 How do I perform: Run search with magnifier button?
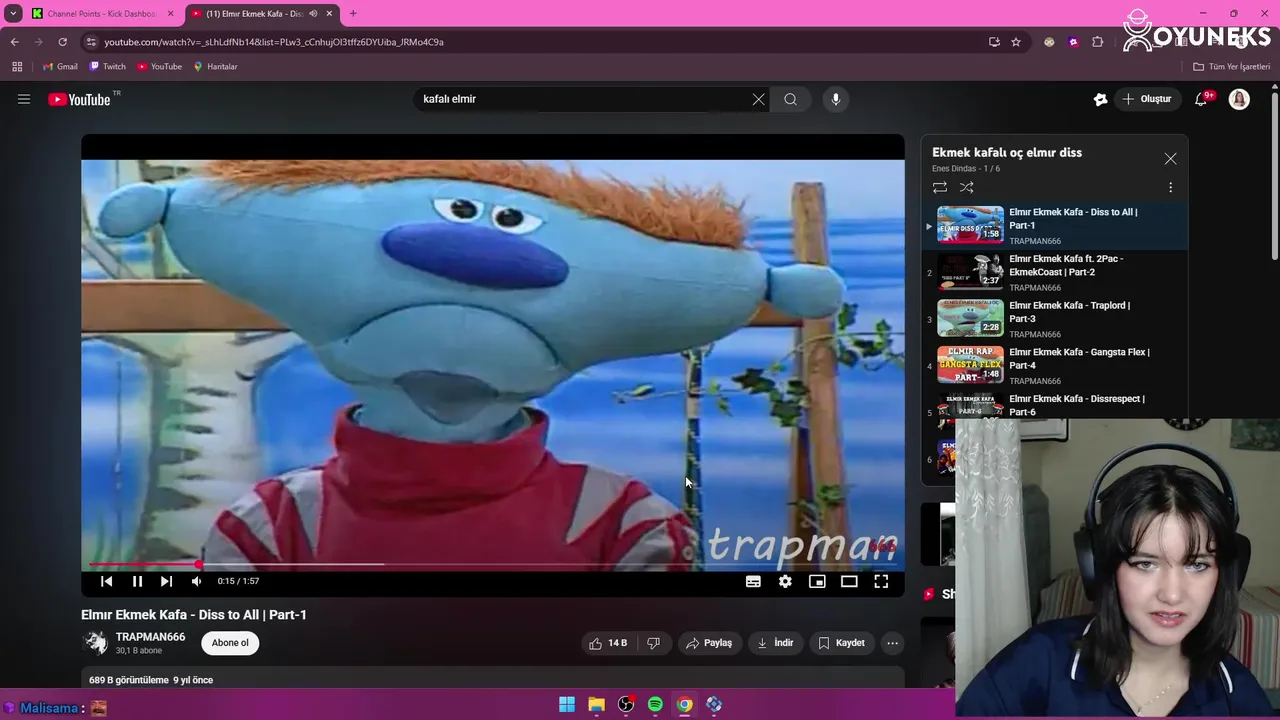[790, 99]
